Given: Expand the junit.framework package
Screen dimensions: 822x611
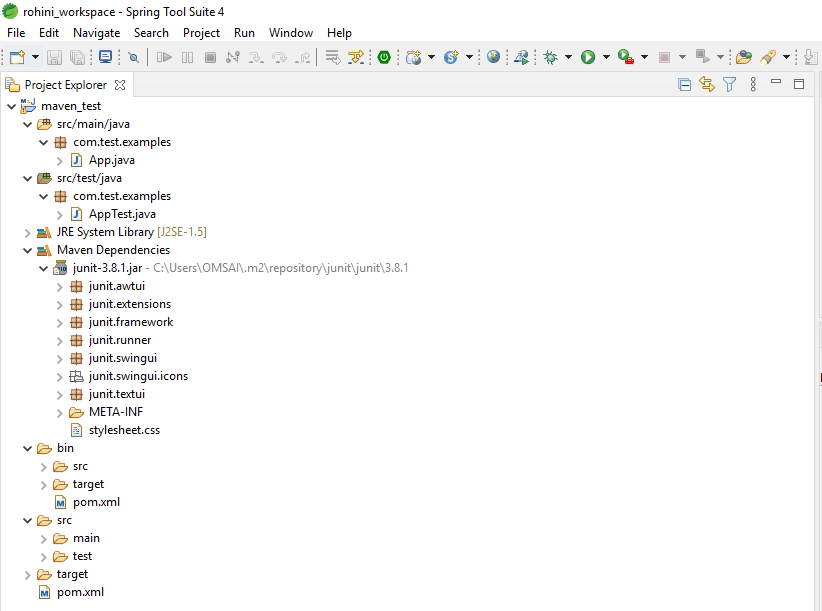Looking at the screenshot, I should pos(60,323).
